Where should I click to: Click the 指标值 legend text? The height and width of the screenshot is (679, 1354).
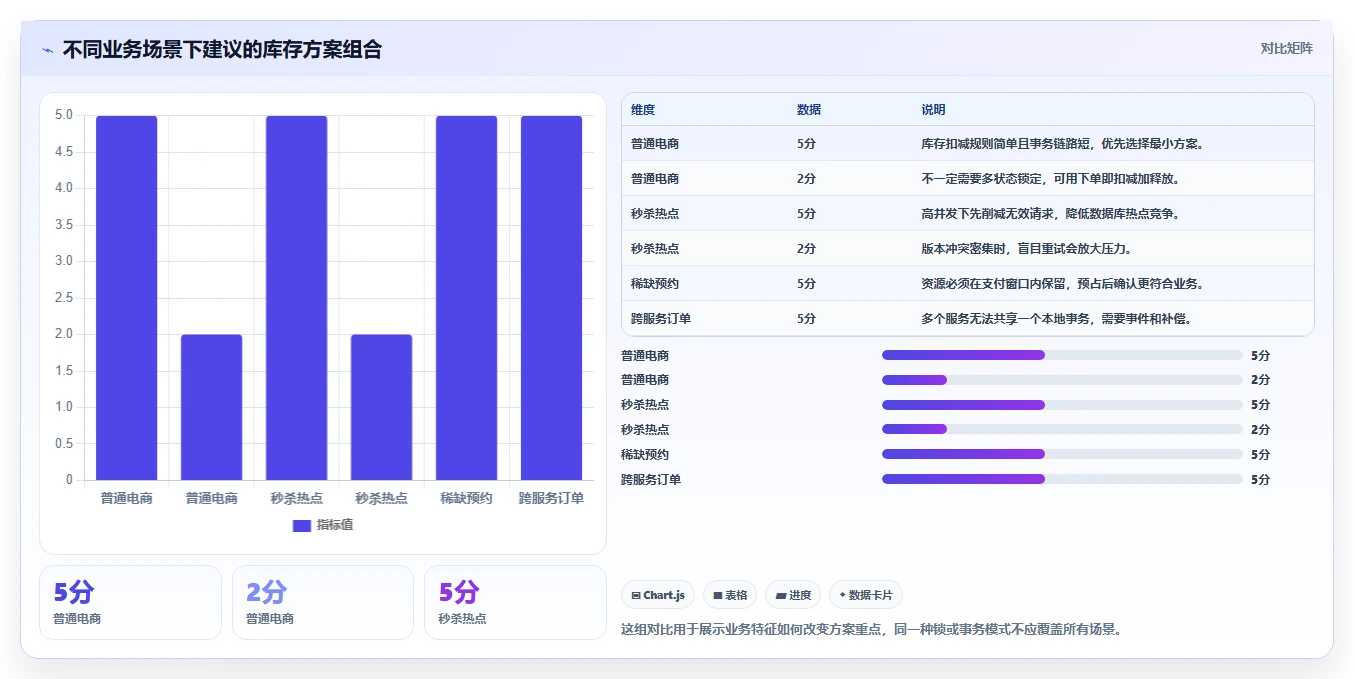[x=335, y=525]
